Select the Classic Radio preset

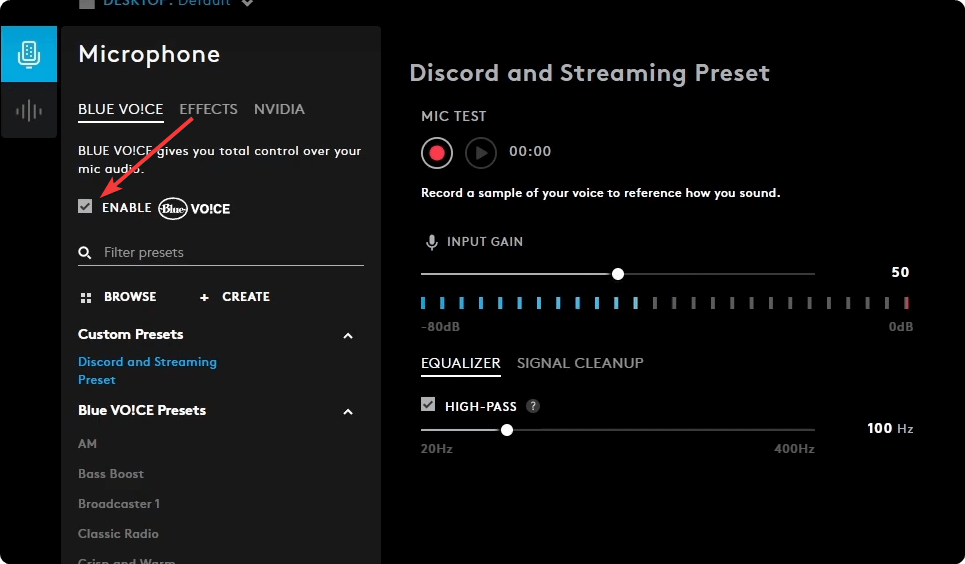coord(118,534)
